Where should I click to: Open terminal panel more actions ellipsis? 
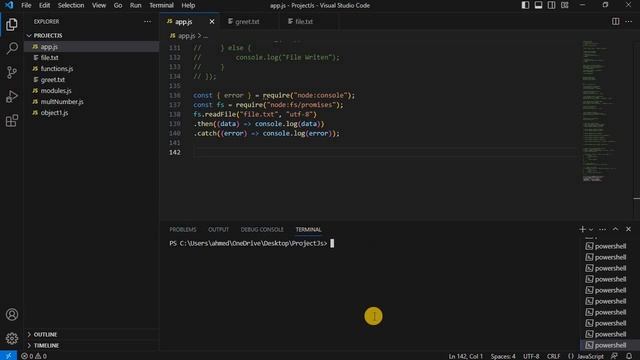tap(602, 229)
